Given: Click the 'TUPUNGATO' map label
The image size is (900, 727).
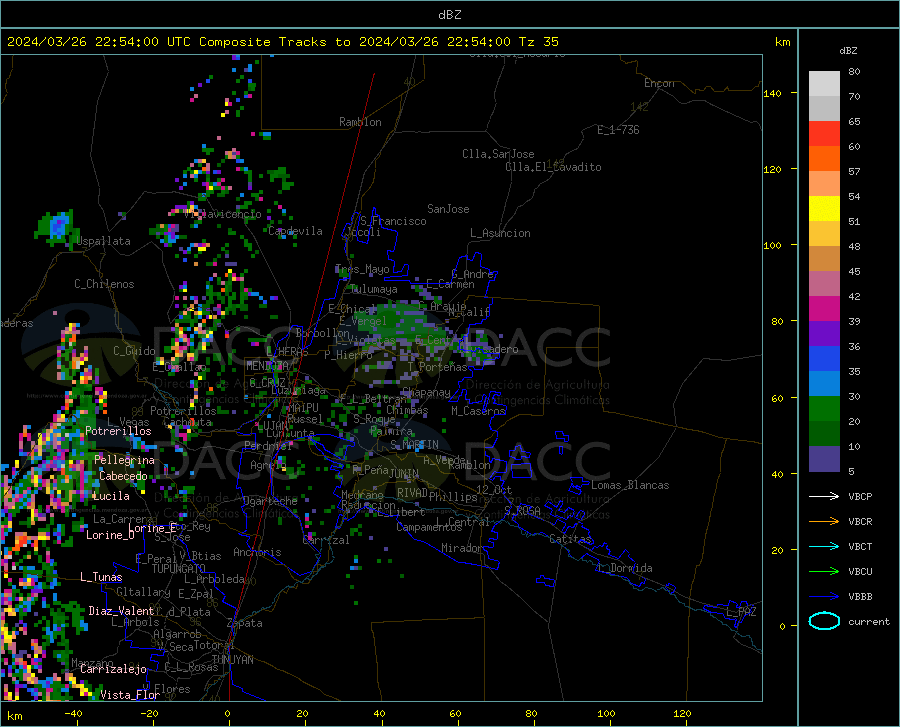Looking at the screenshot, I should coord(179,569).
